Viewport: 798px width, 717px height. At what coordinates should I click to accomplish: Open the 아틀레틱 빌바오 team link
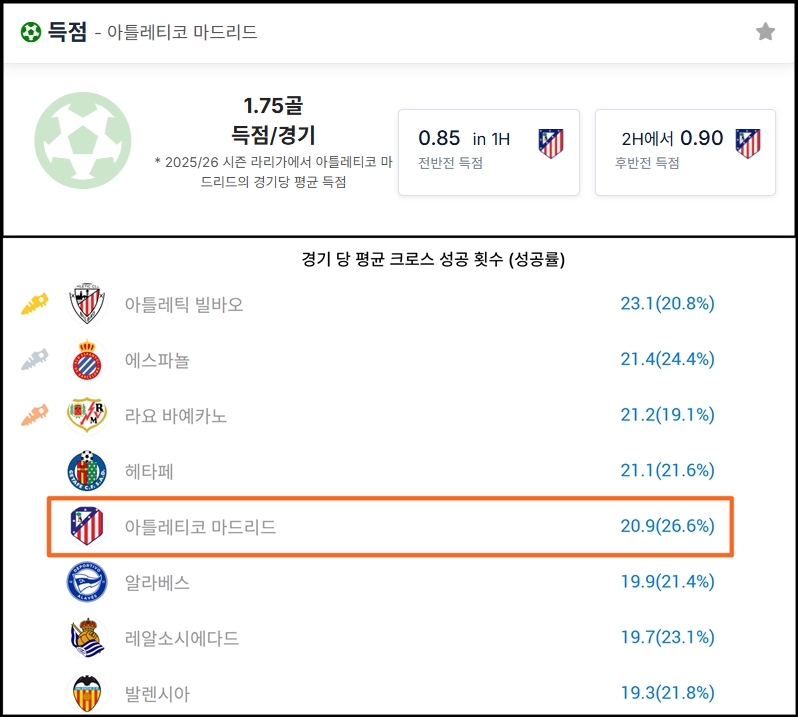184,304
